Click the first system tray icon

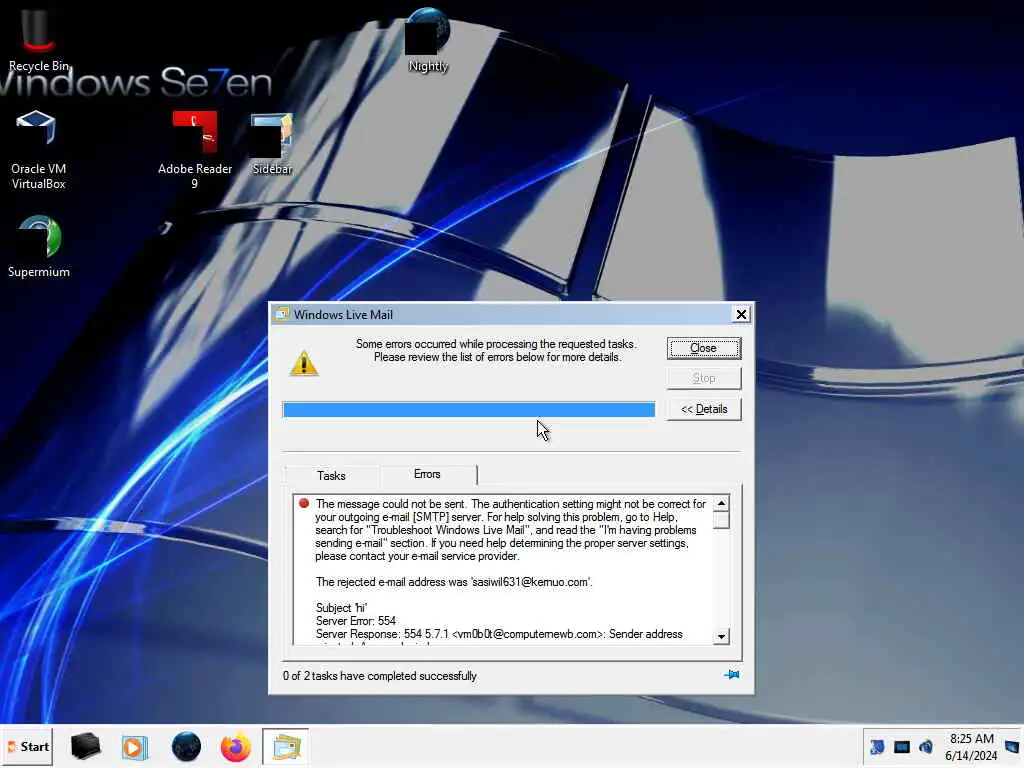877,746
